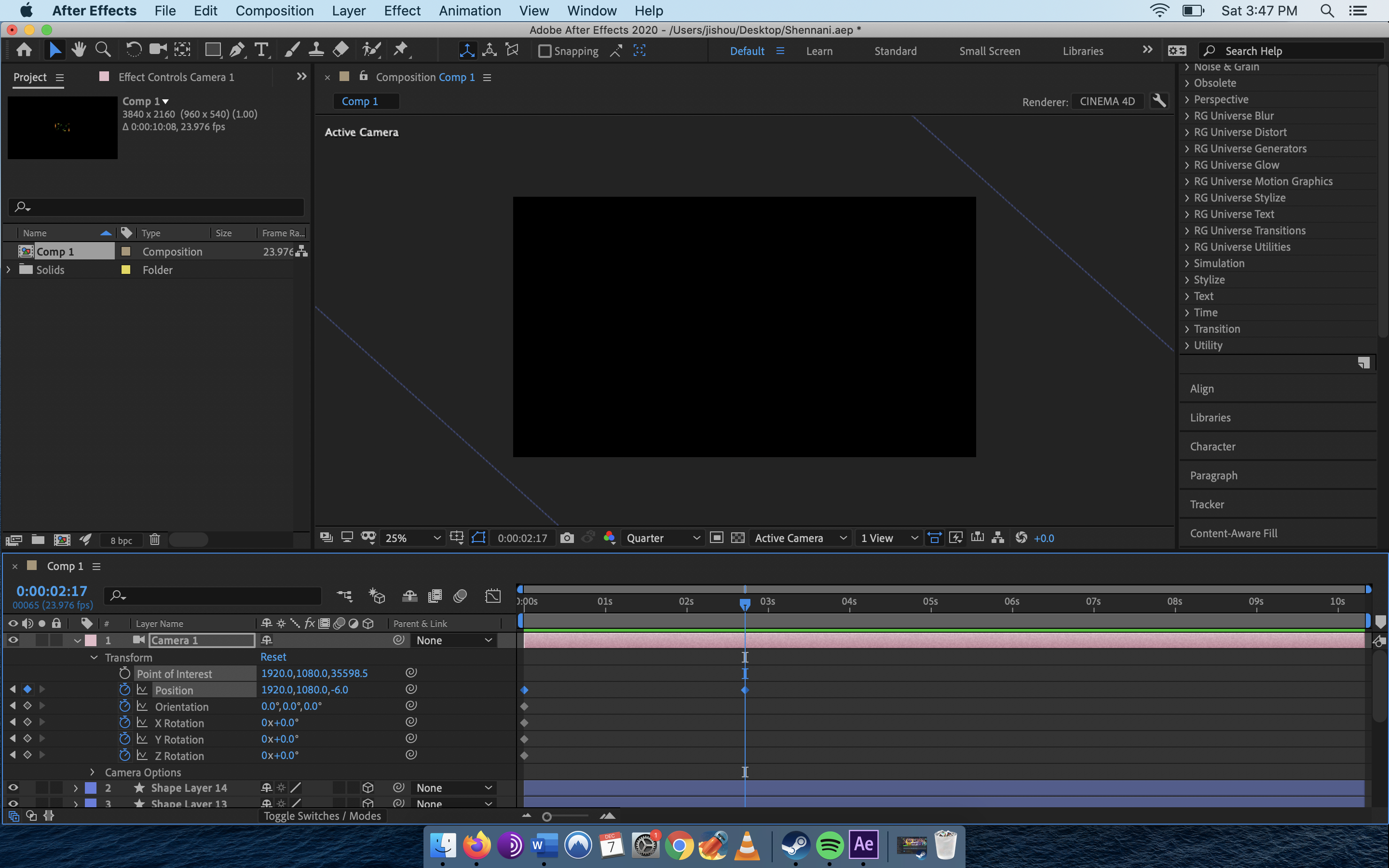Click the Reset link for Transform
This screenshot has height=868, width=1389.
(273, 657)
